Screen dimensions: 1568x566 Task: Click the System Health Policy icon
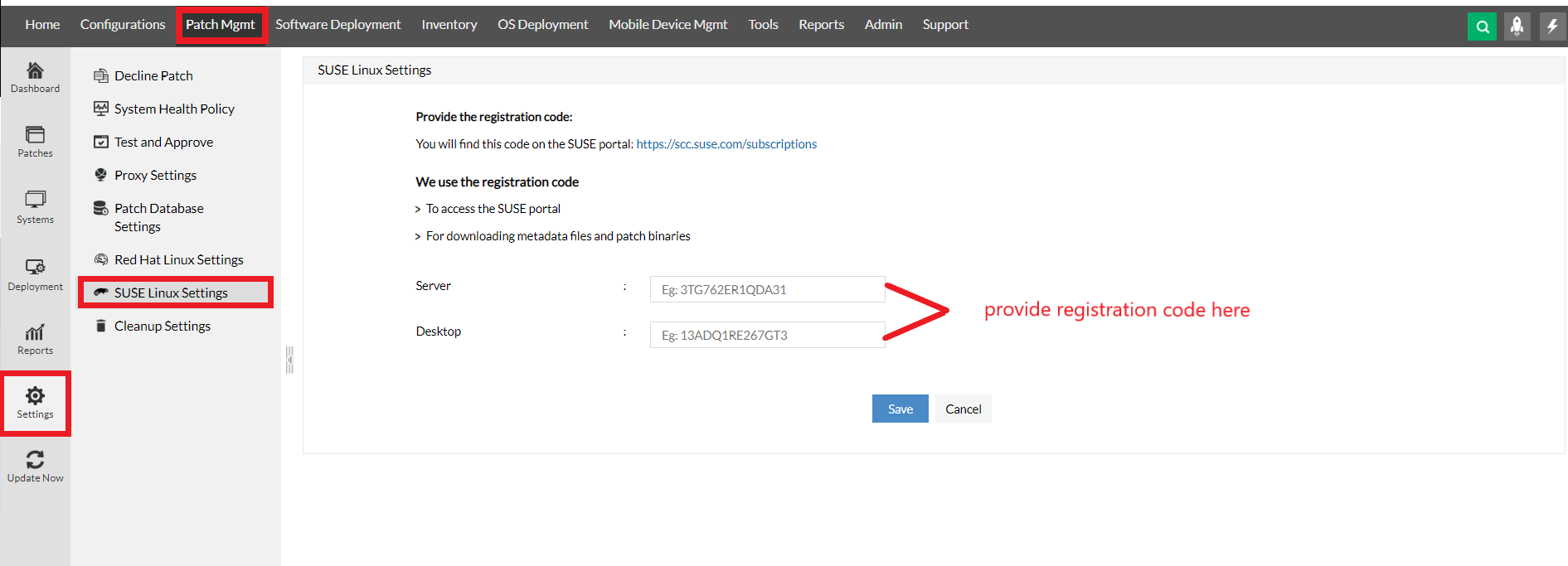(x=101, y=109)
